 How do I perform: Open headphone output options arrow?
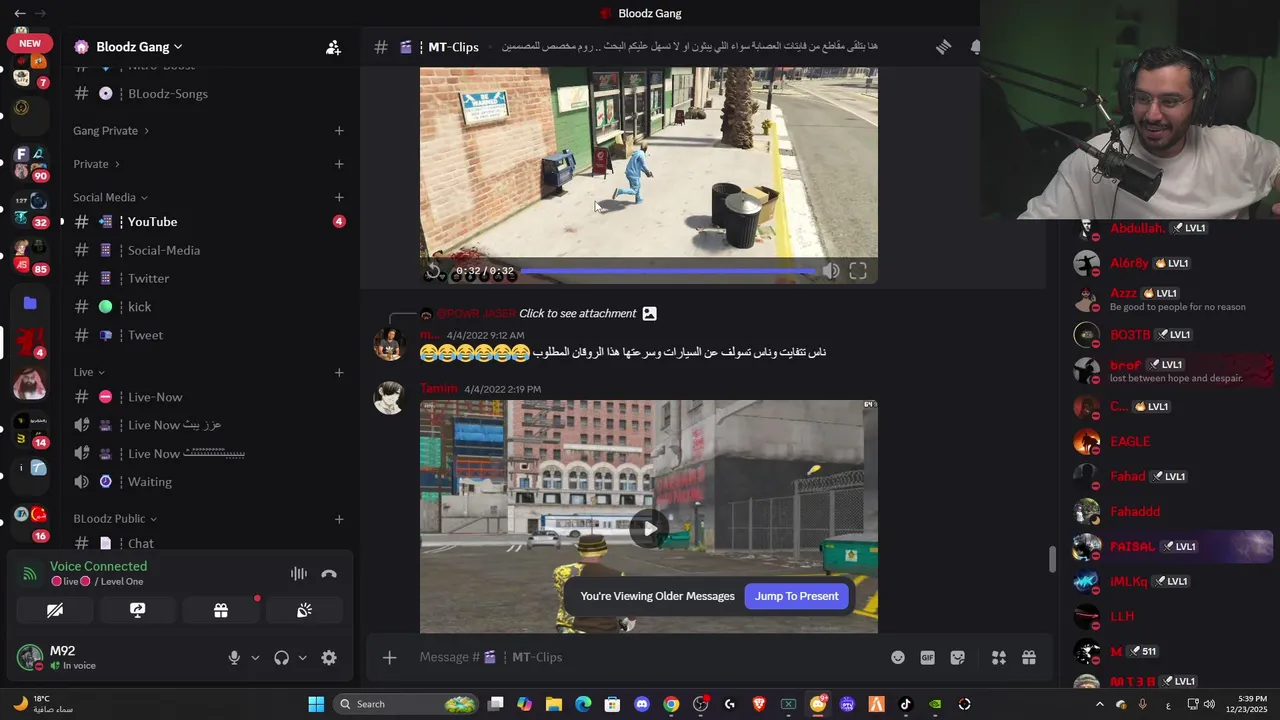302,657
